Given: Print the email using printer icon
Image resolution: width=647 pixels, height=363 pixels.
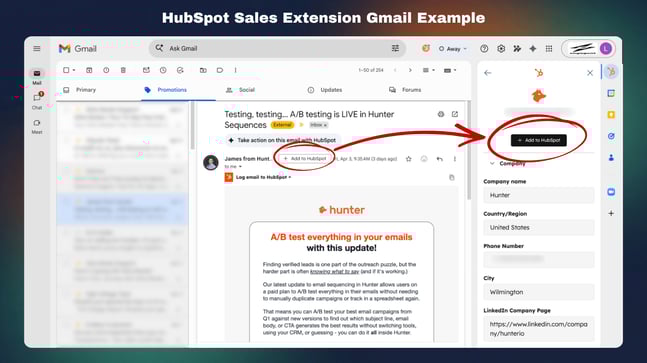Looking at the screenshot, I should pos(441,114).
